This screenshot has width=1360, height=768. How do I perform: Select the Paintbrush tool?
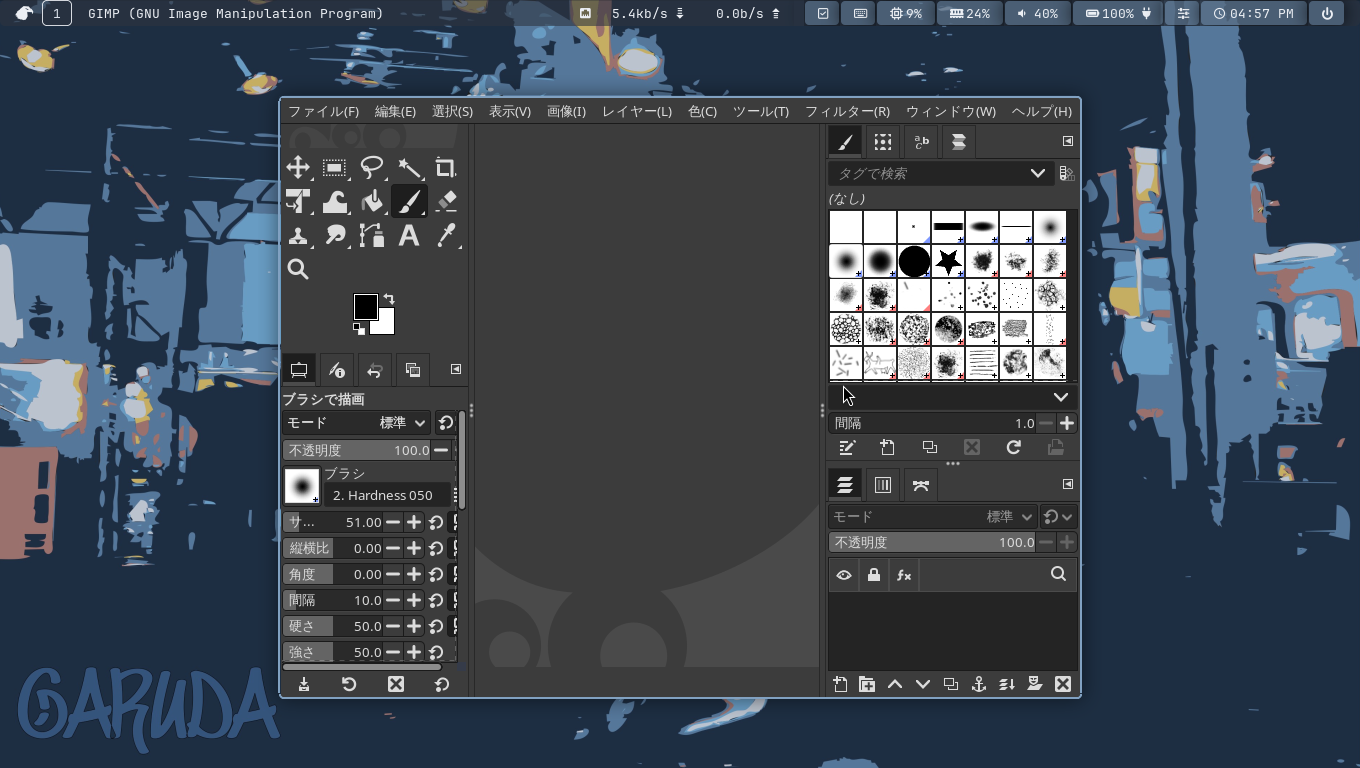[x=409, y=201]
